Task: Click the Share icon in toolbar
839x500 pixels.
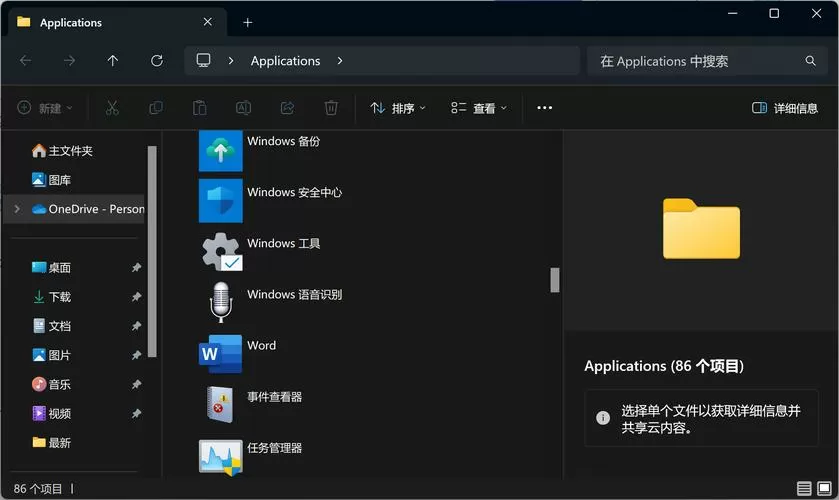Action: pos(287,108)
